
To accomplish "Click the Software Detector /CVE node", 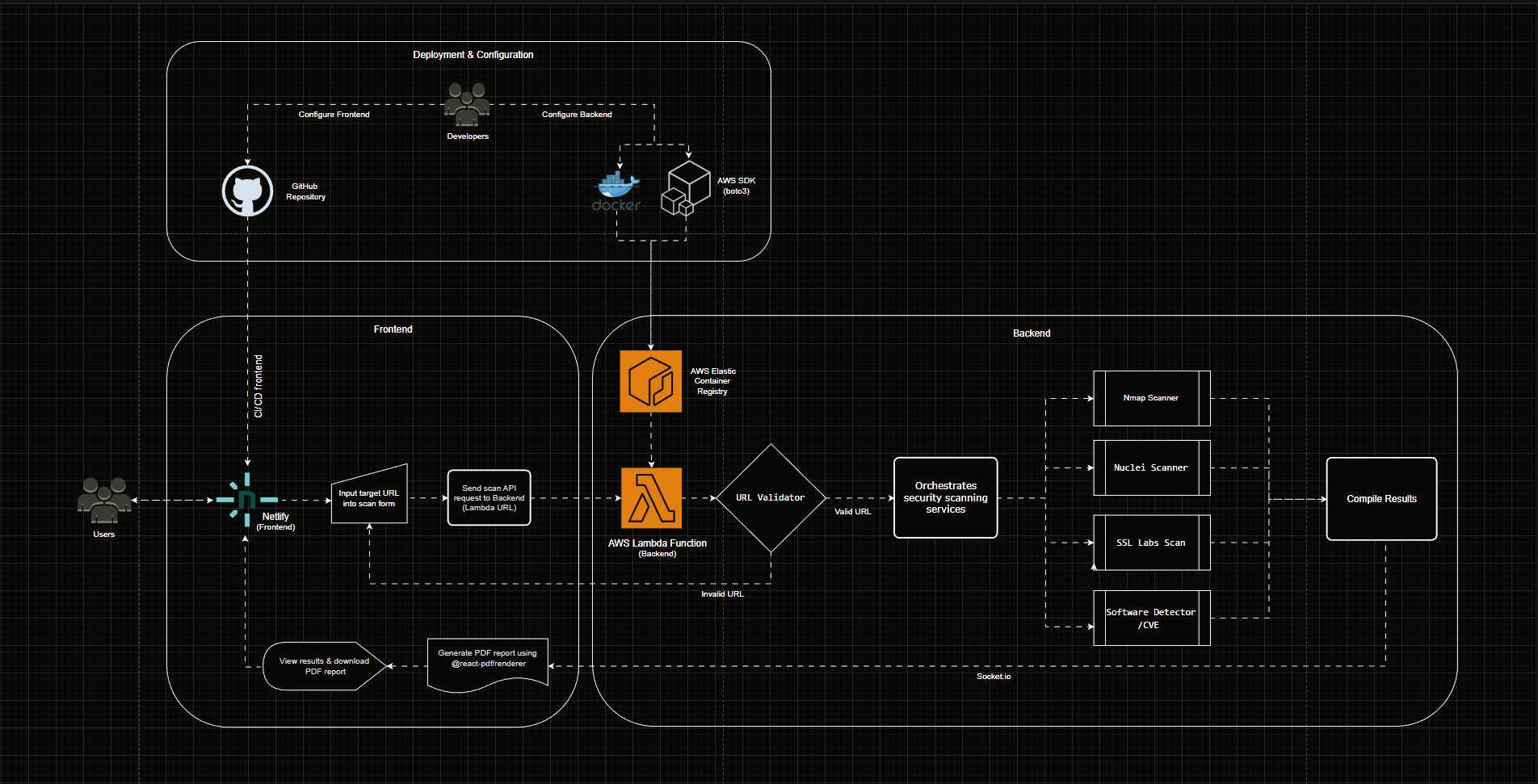I will click(x=1151, y=618).
